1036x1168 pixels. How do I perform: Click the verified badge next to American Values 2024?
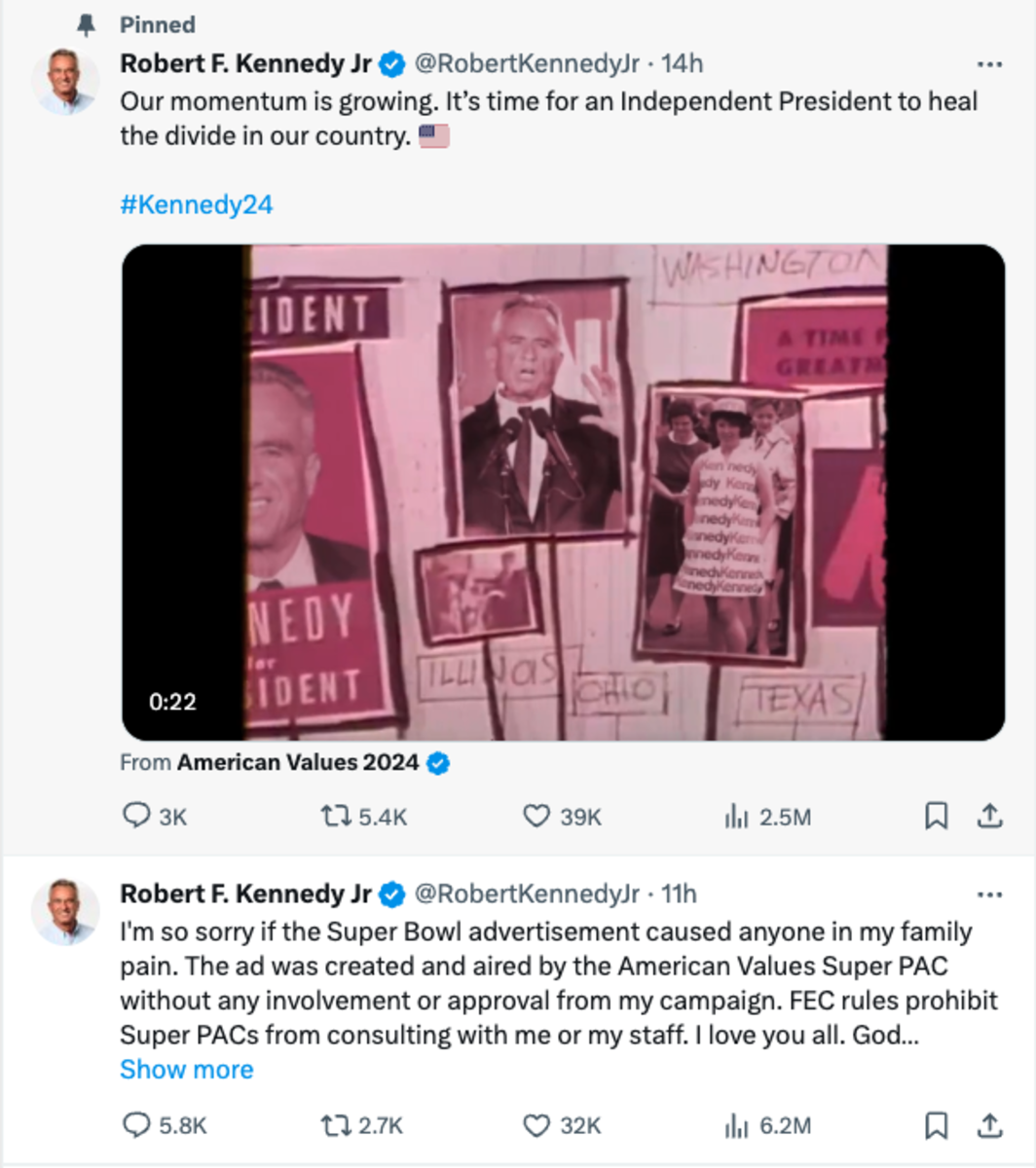point(439,764)
